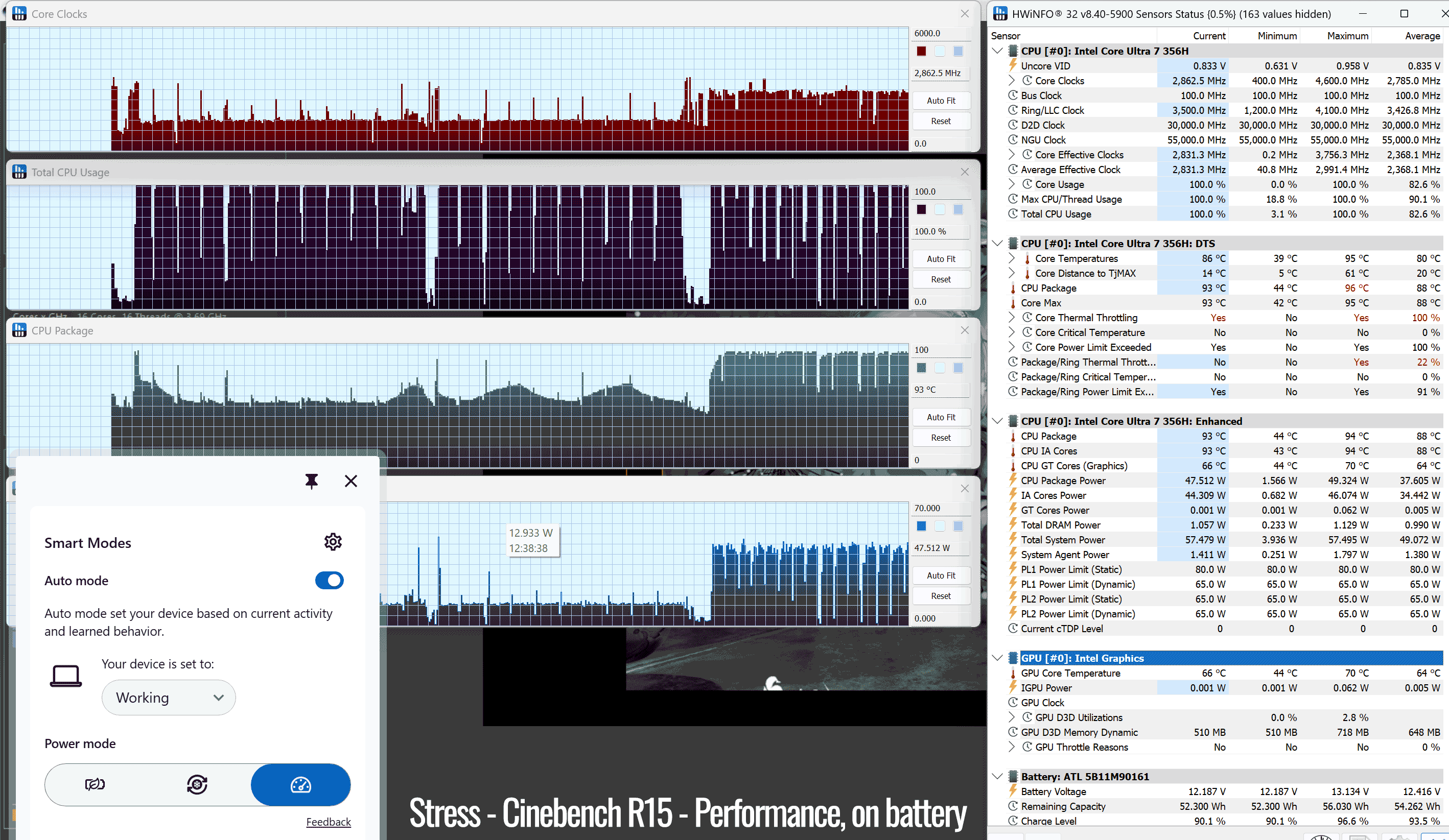Viewport: 1449px width, 840px height.
Task: Expand the Core Thermal Throttling row
Action: [1012, 317]
